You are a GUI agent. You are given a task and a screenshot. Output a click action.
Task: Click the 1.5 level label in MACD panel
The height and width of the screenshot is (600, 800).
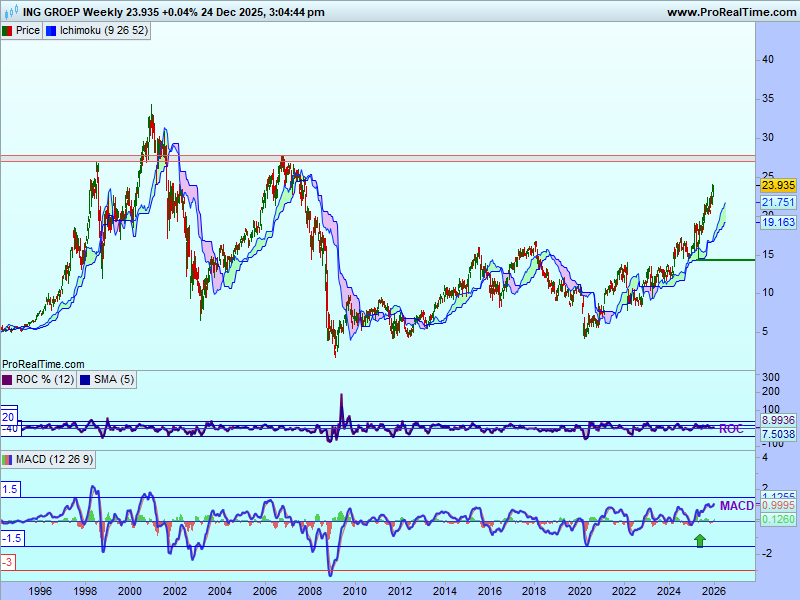10,489
